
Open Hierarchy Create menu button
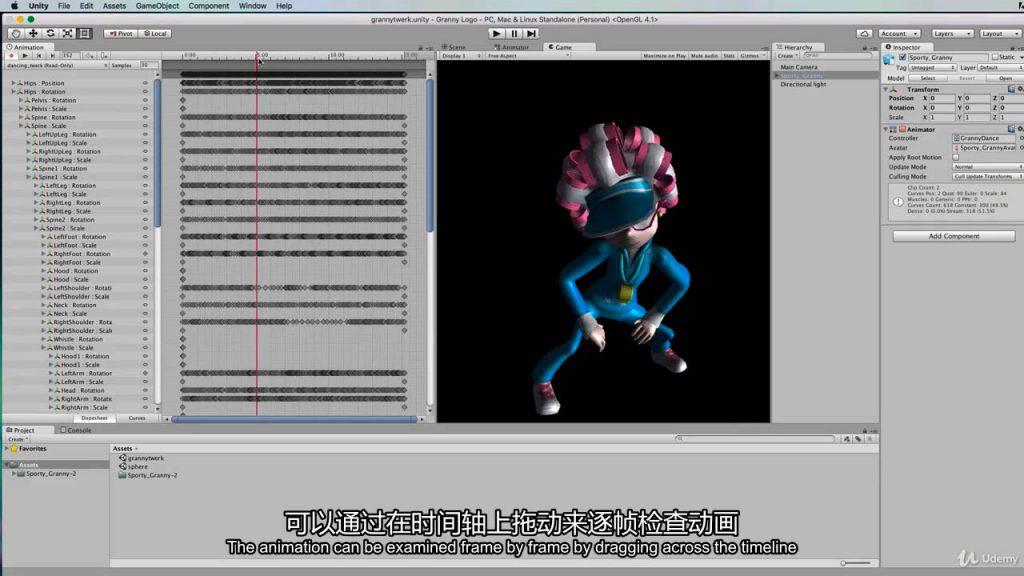pos(788,56)
